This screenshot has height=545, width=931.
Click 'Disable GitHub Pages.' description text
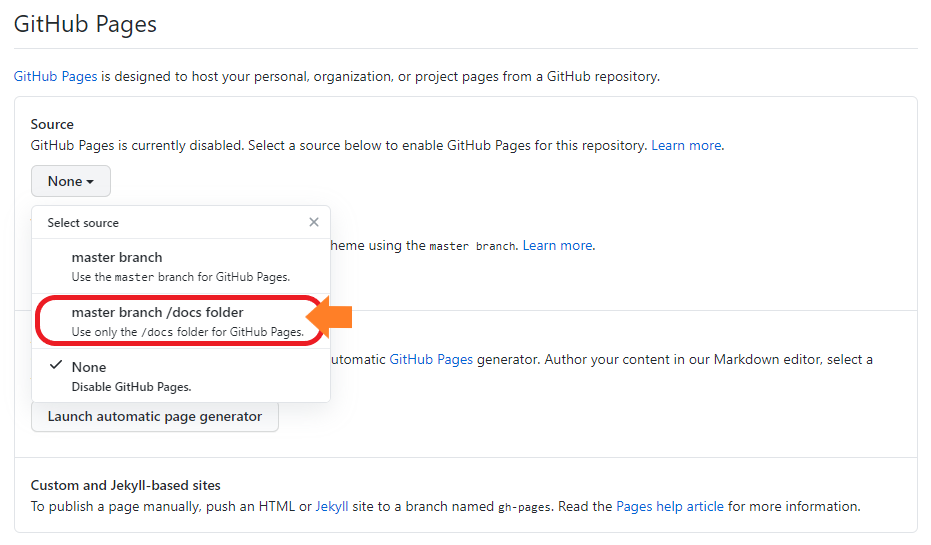point(131,386)
